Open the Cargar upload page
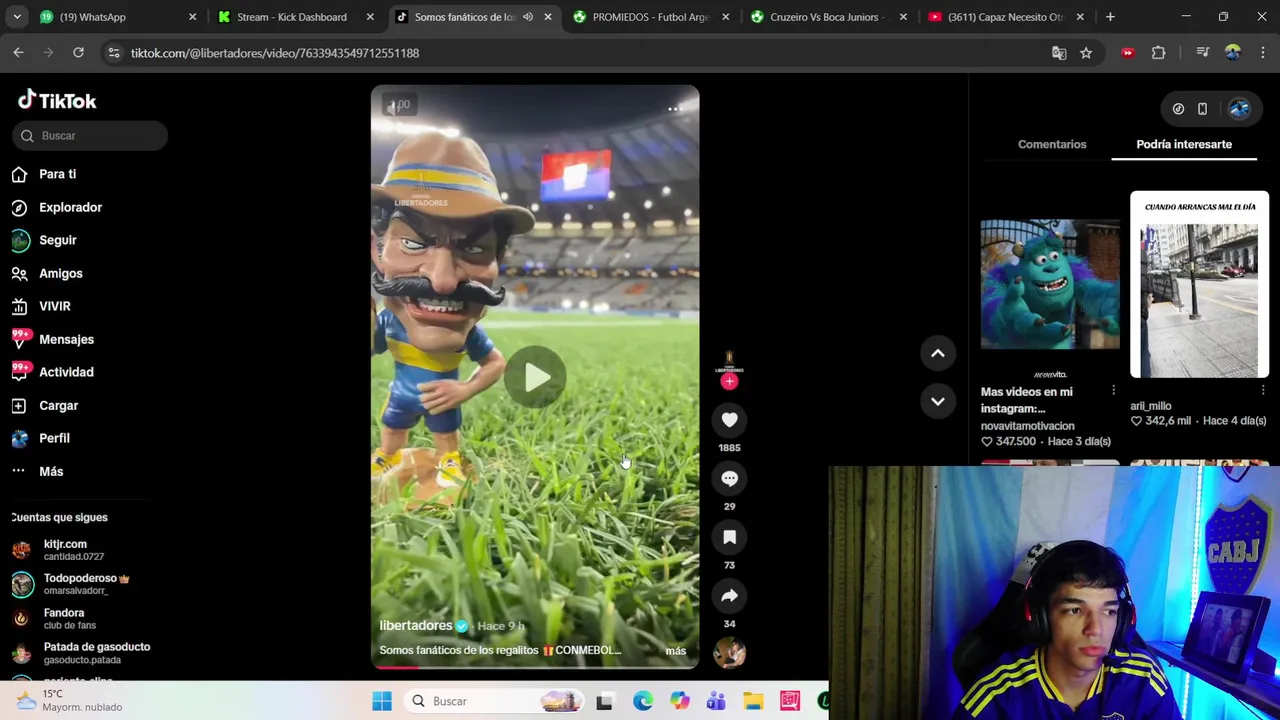Screen dimensions: 1280x720 click(x=58, y=405)
